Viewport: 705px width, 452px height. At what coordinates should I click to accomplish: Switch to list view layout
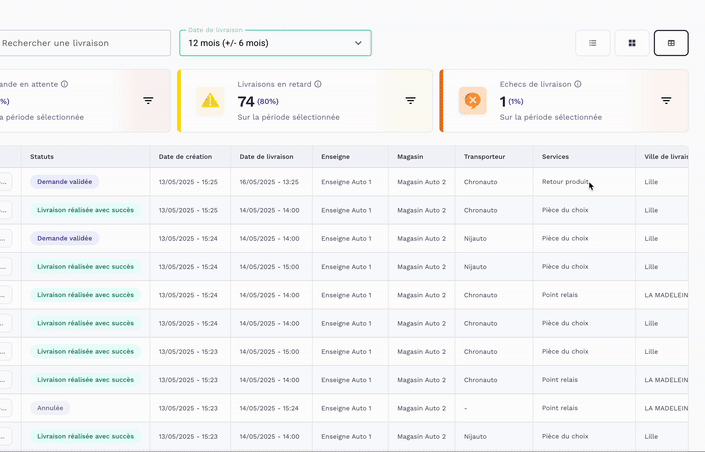[593, 43]
